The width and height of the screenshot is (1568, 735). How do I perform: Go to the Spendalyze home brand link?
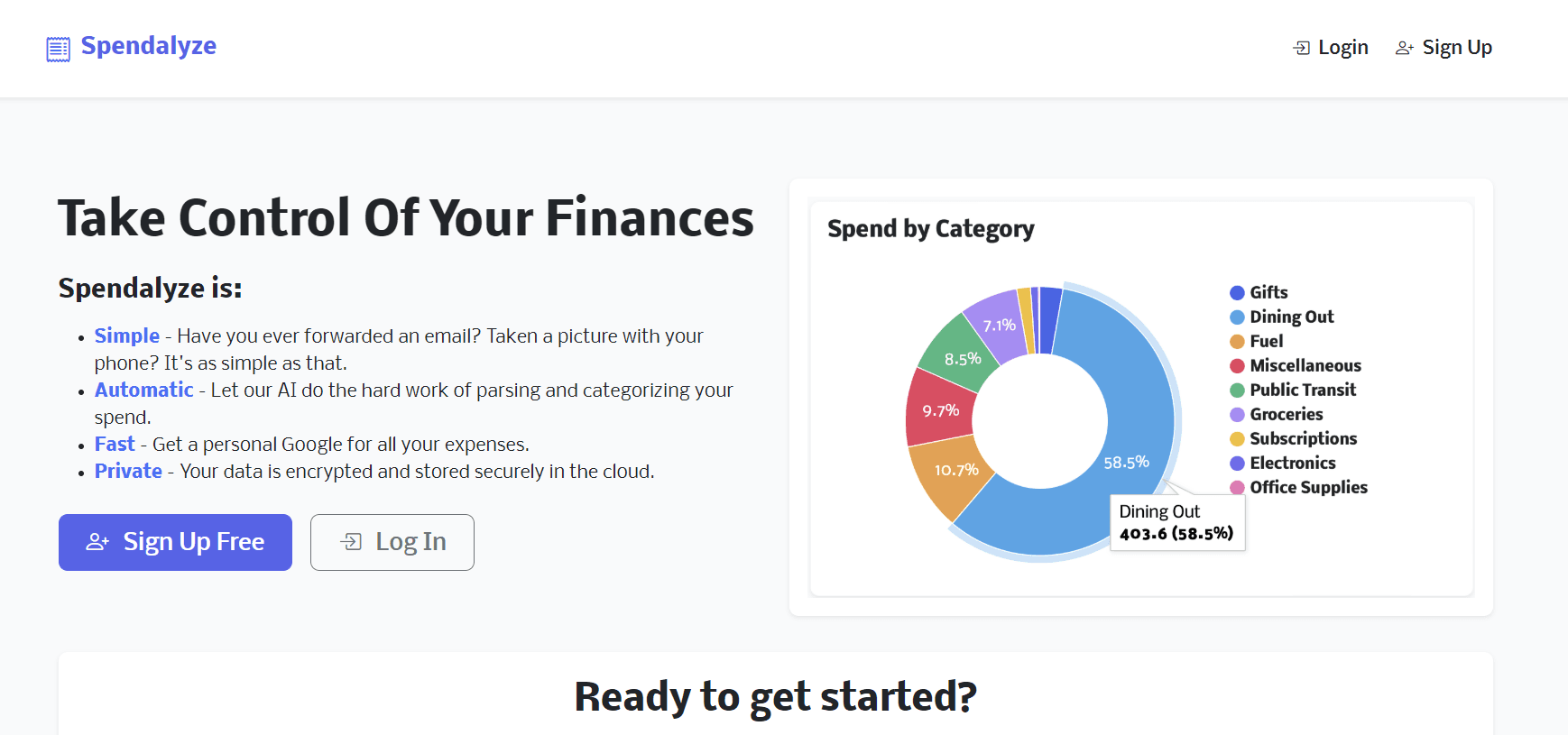point(148,46)
